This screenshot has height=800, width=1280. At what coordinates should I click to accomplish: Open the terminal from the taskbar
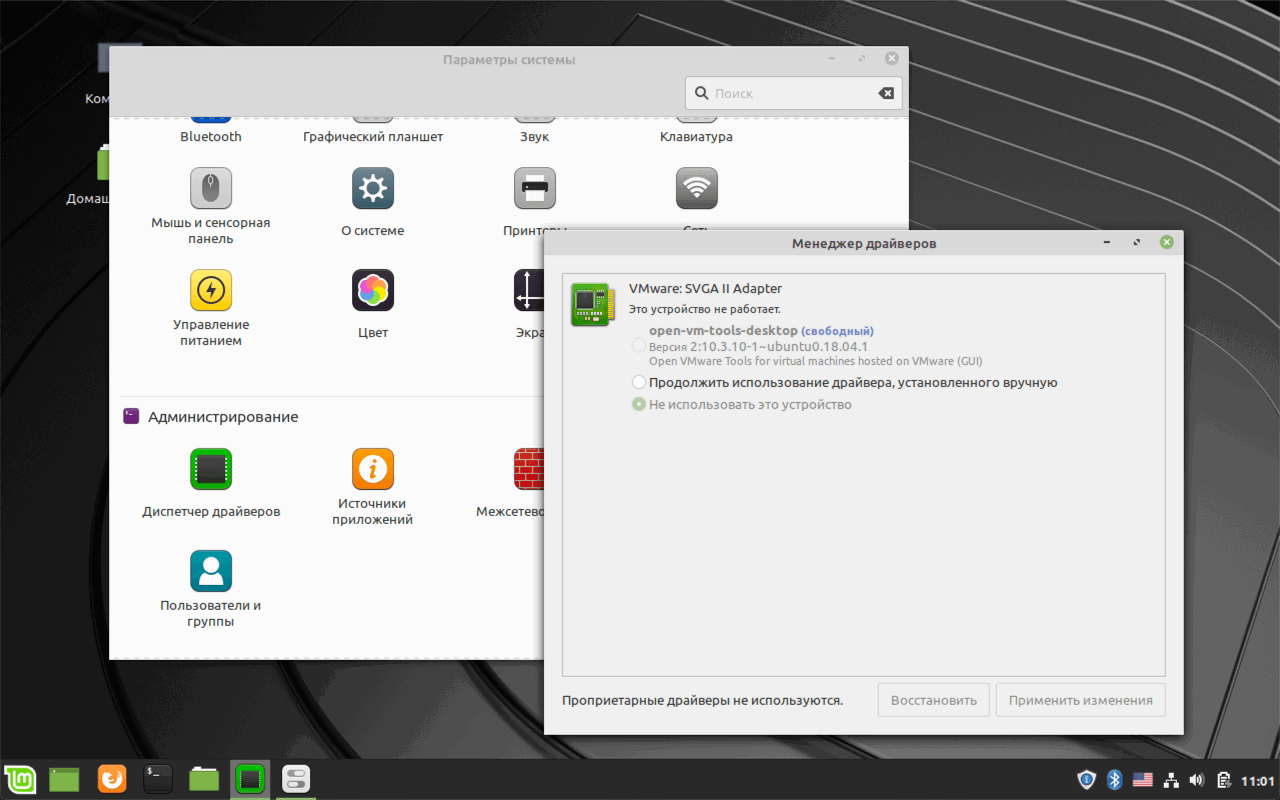click(x=157, y=779)
